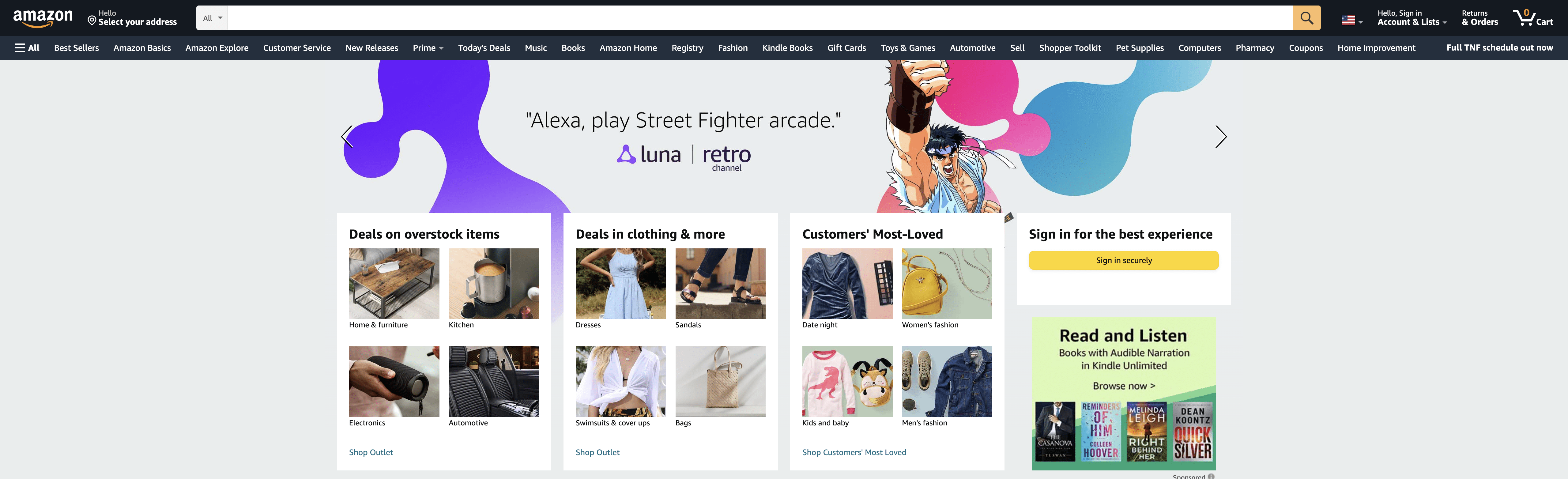Go to previous carousel banner
1568x479 pixels.
click(347, 136)
